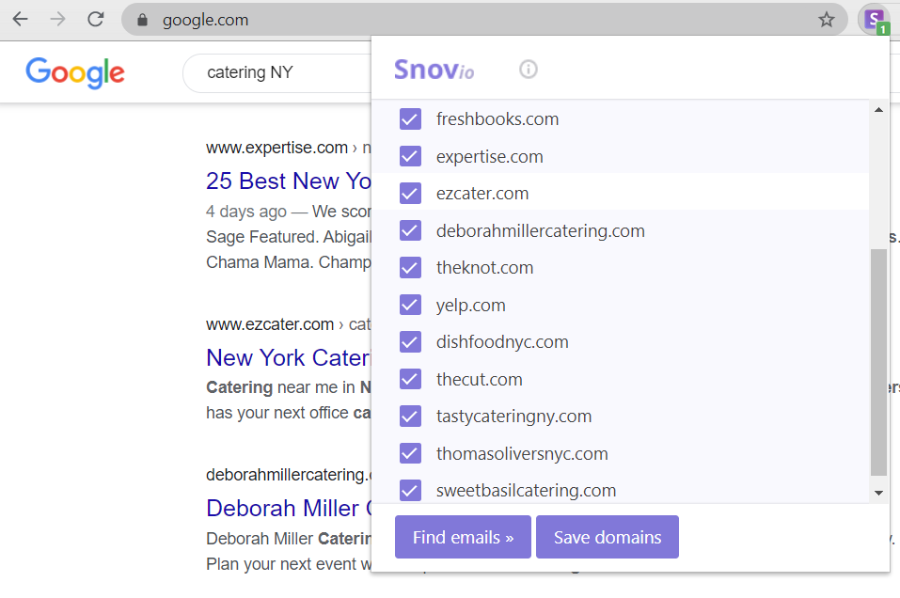
Task: Open the Snov.io extension icon
Action: pos(874,20)
